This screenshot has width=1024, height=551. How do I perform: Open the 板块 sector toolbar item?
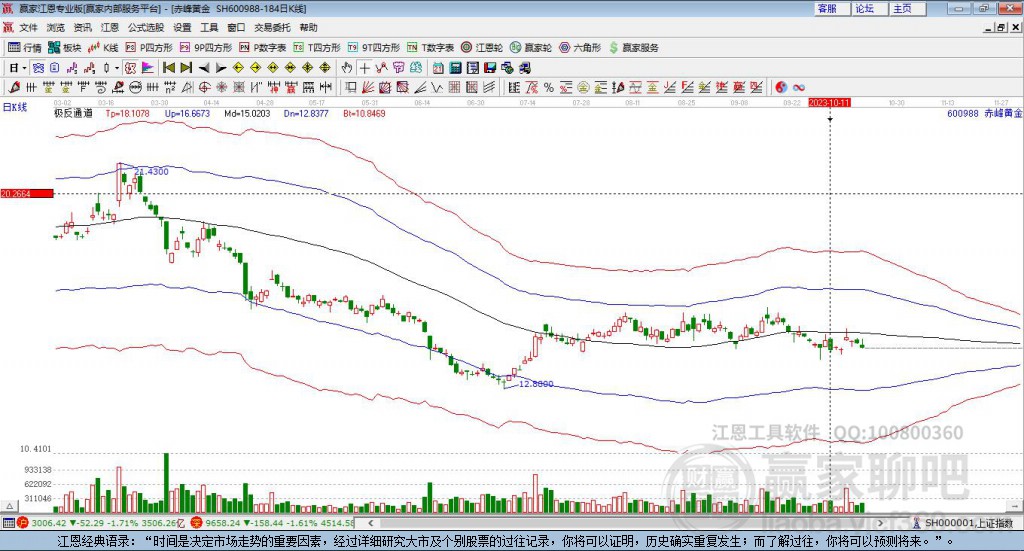point(65,48)
